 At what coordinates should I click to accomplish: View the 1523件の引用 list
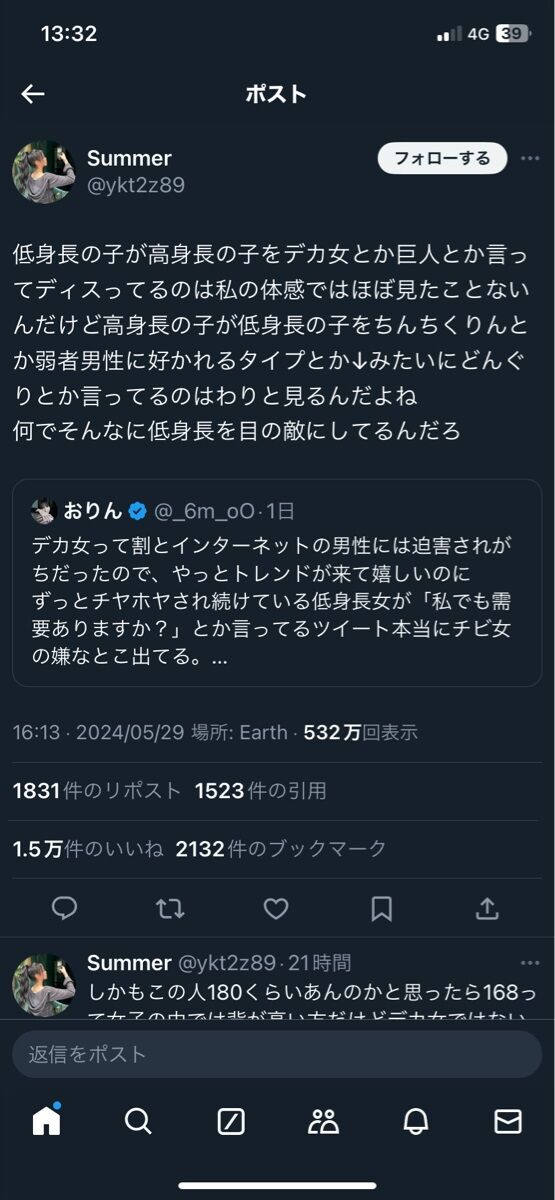pos(261,790)
